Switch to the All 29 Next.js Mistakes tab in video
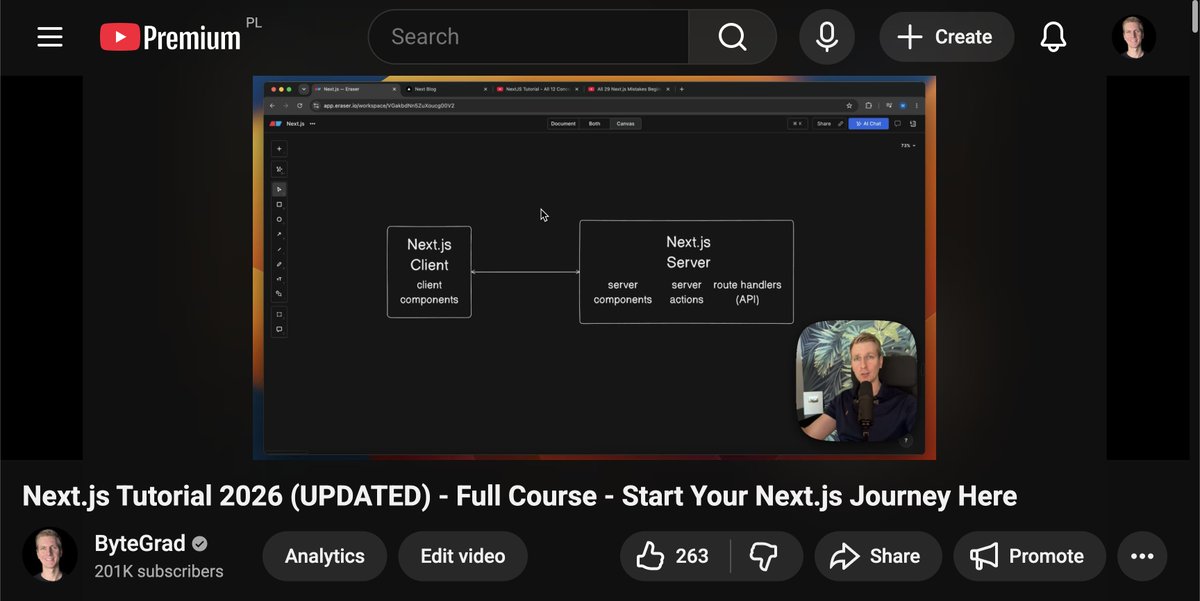The height and width of the screenshot is (601, 1200). pos(629,89)
